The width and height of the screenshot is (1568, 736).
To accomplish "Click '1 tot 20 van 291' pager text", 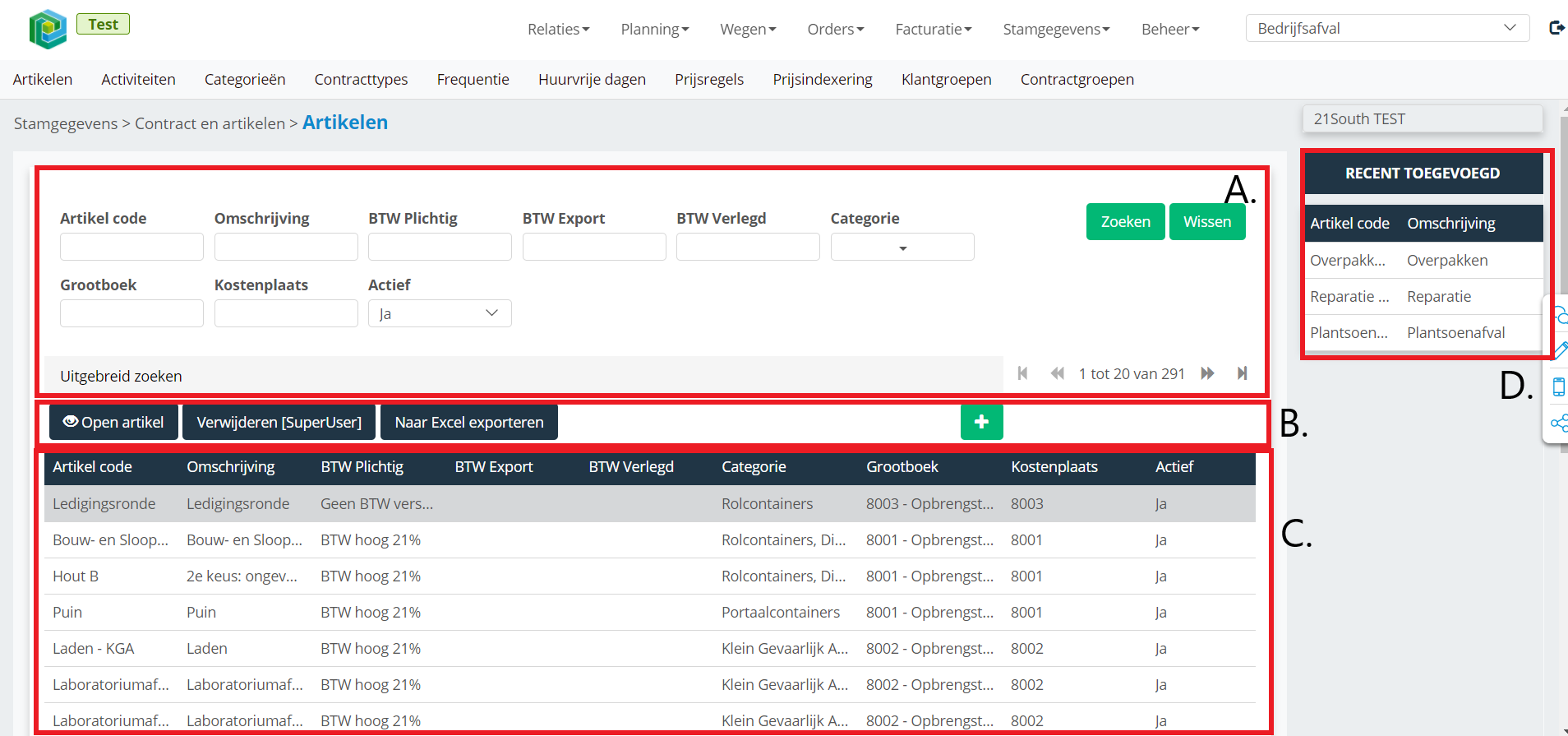I will click(x=1132, y=373).
